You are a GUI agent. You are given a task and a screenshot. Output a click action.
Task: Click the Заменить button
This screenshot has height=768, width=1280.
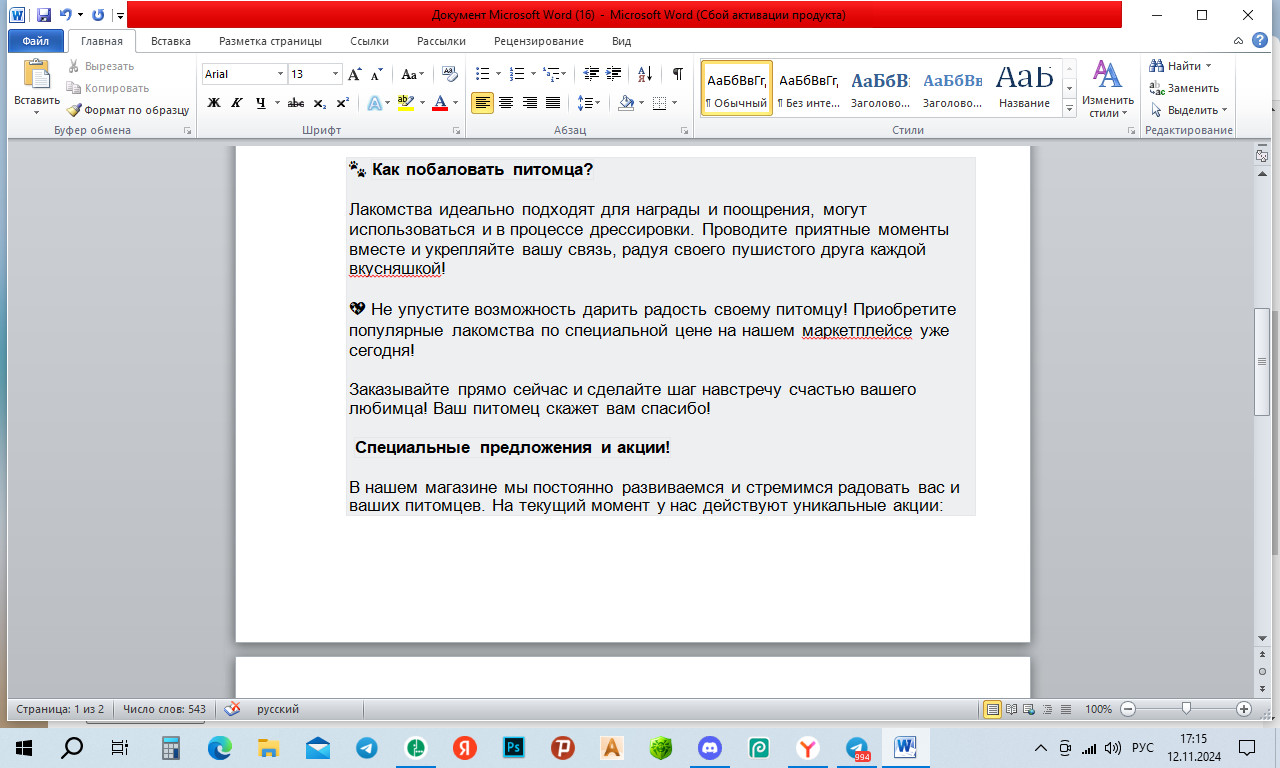pos(1184,88)
